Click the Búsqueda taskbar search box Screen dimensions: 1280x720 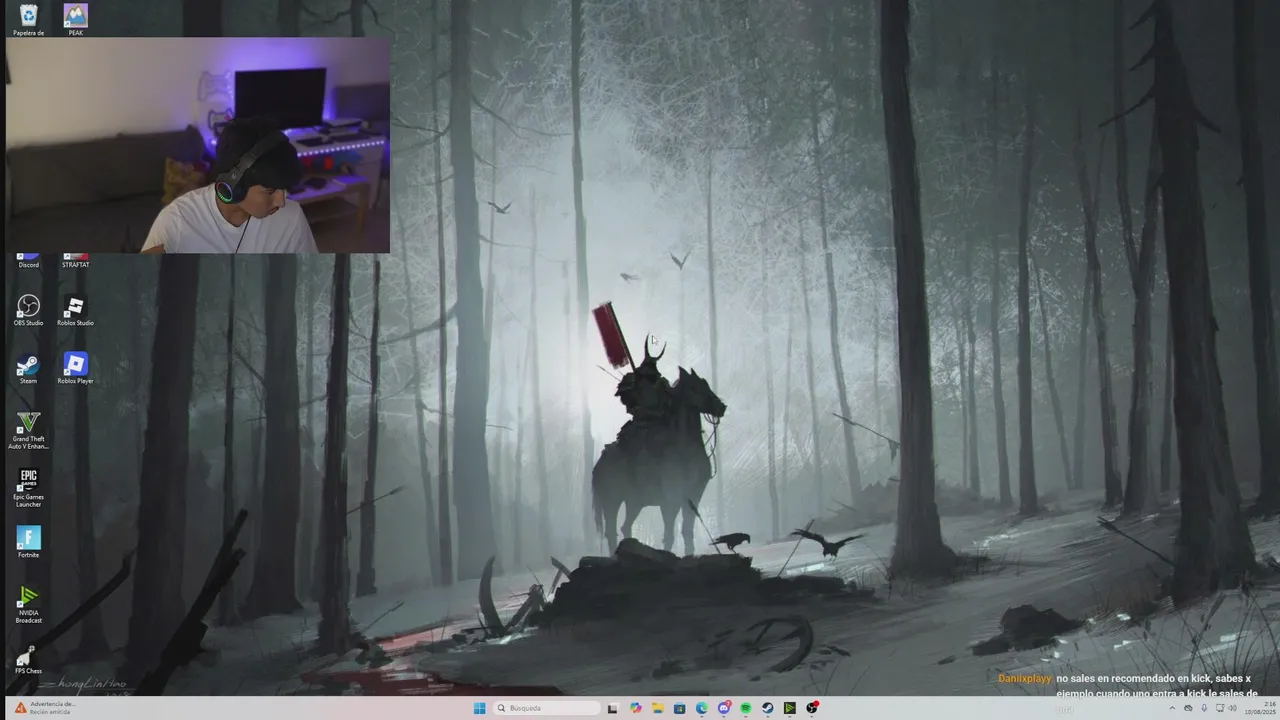coord(547,708)
